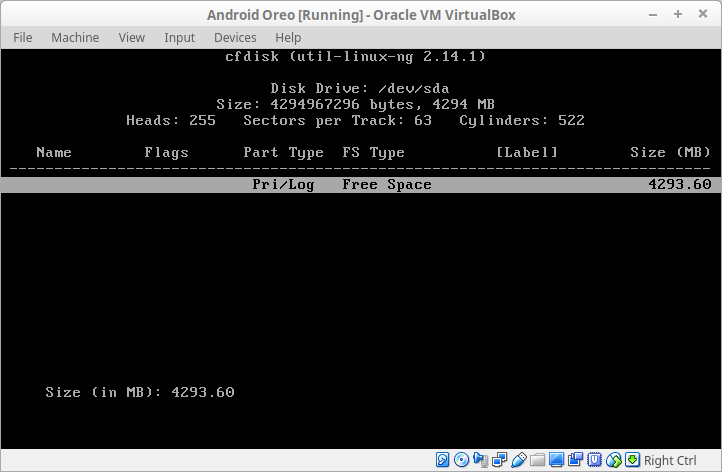Click the green arrow keyboard capture icon
This screenshot has width=722, height=472.
pos(633,460)
